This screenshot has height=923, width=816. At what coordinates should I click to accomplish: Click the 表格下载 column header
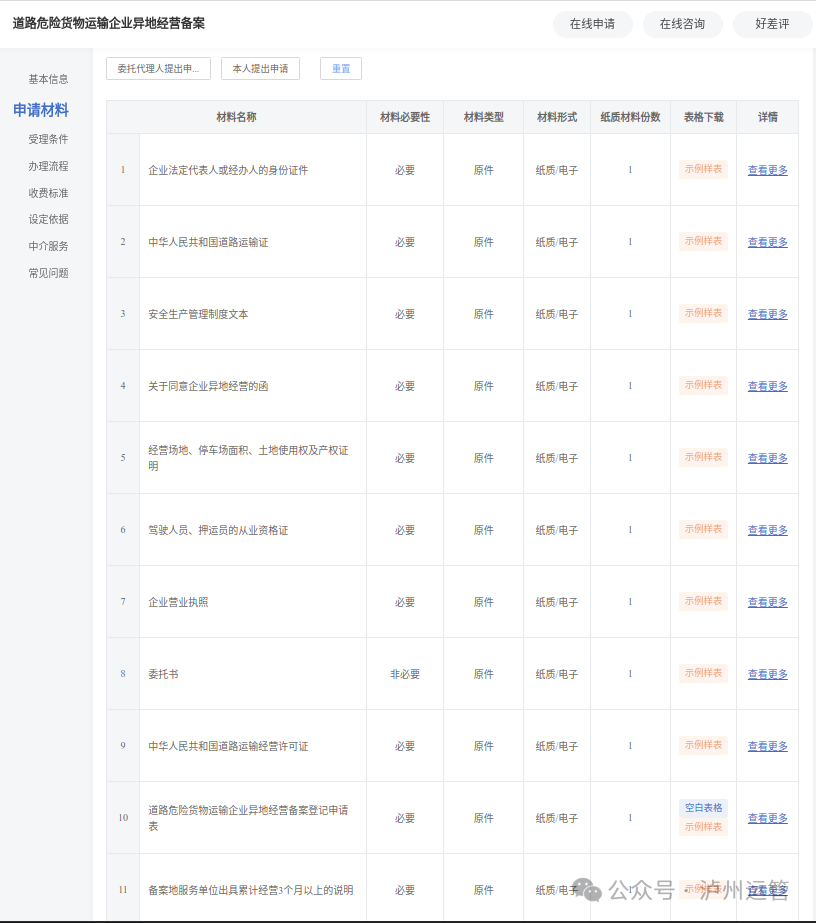704,117
